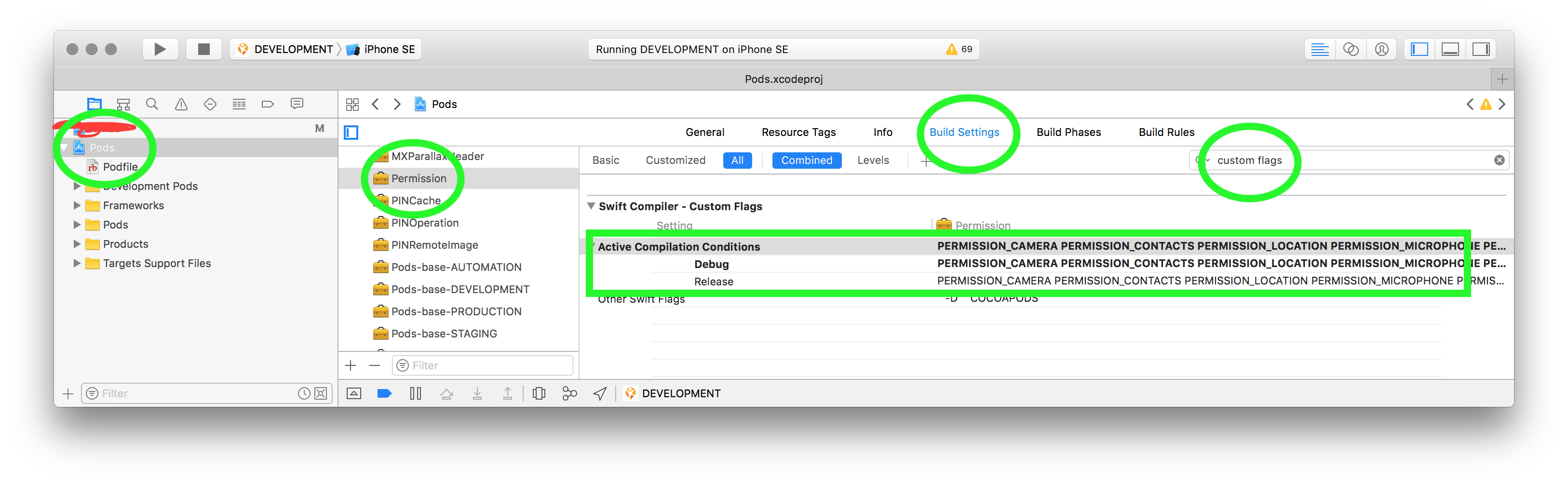Toggle the Utilities panel
The height and width of the screenshot is (484, 1568).
(1481, 49)
